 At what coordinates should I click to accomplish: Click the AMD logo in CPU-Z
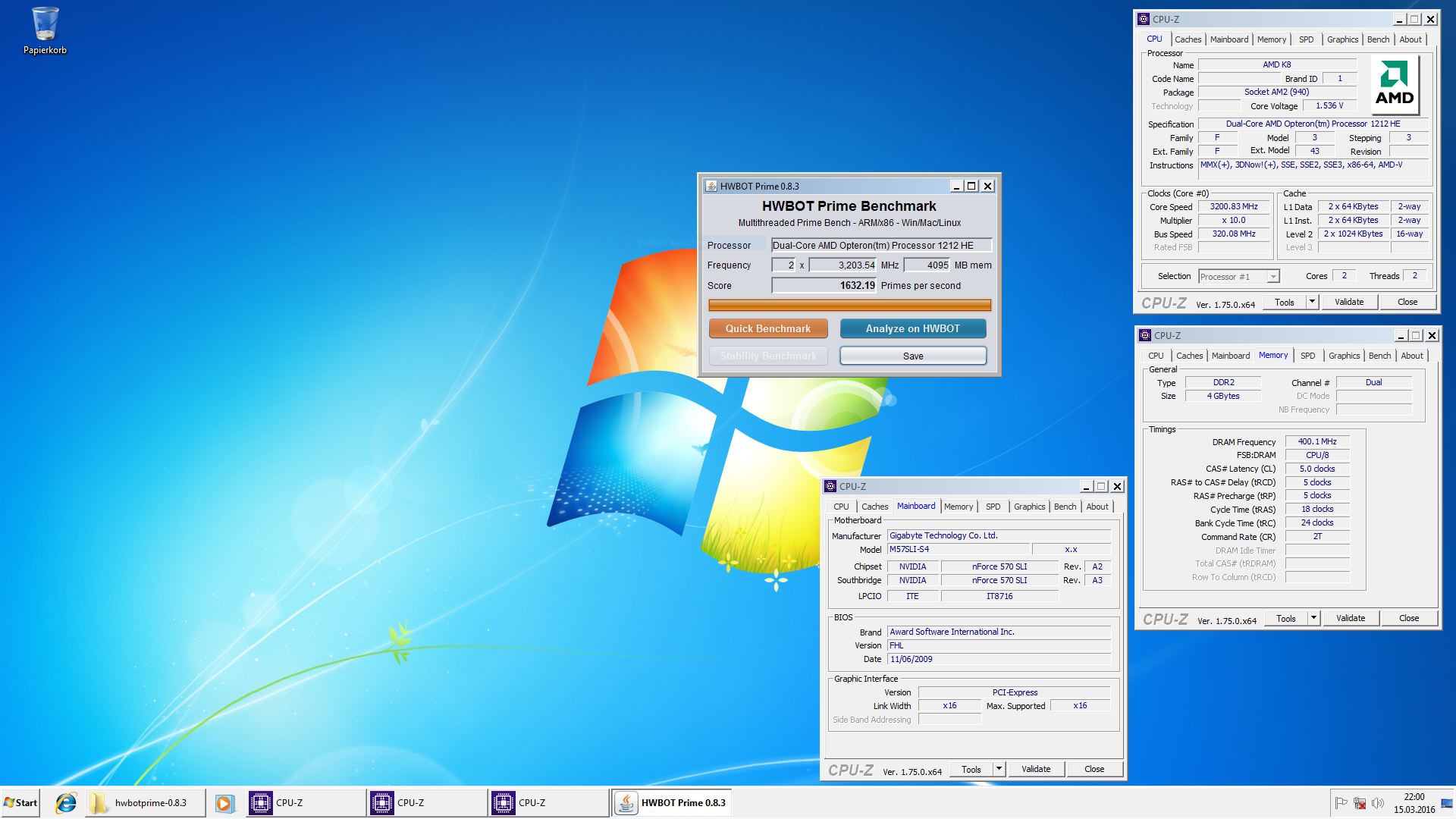click(x=1395, y=84)
